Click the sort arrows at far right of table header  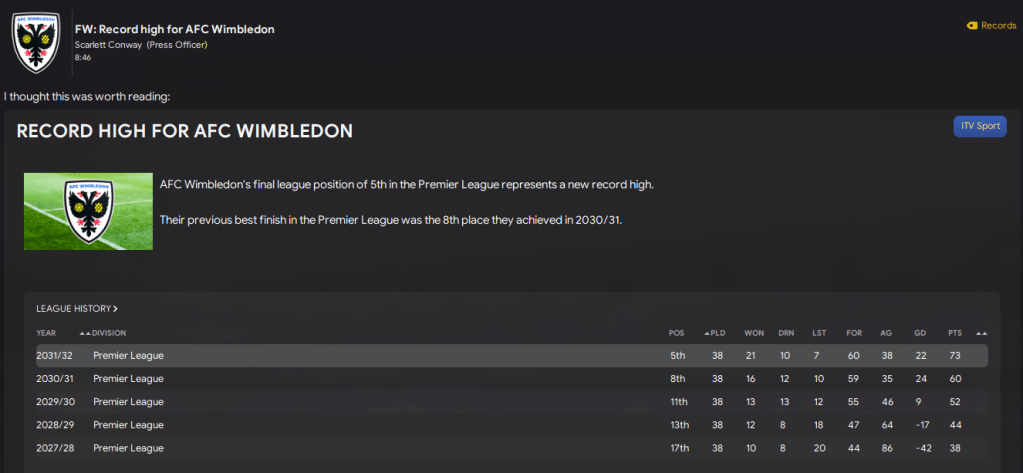pyautogui.click(x=981, y=333)
